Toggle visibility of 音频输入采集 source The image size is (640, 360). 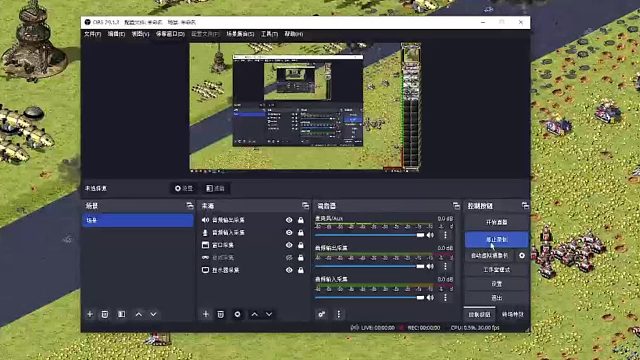[x=289, y=233]
